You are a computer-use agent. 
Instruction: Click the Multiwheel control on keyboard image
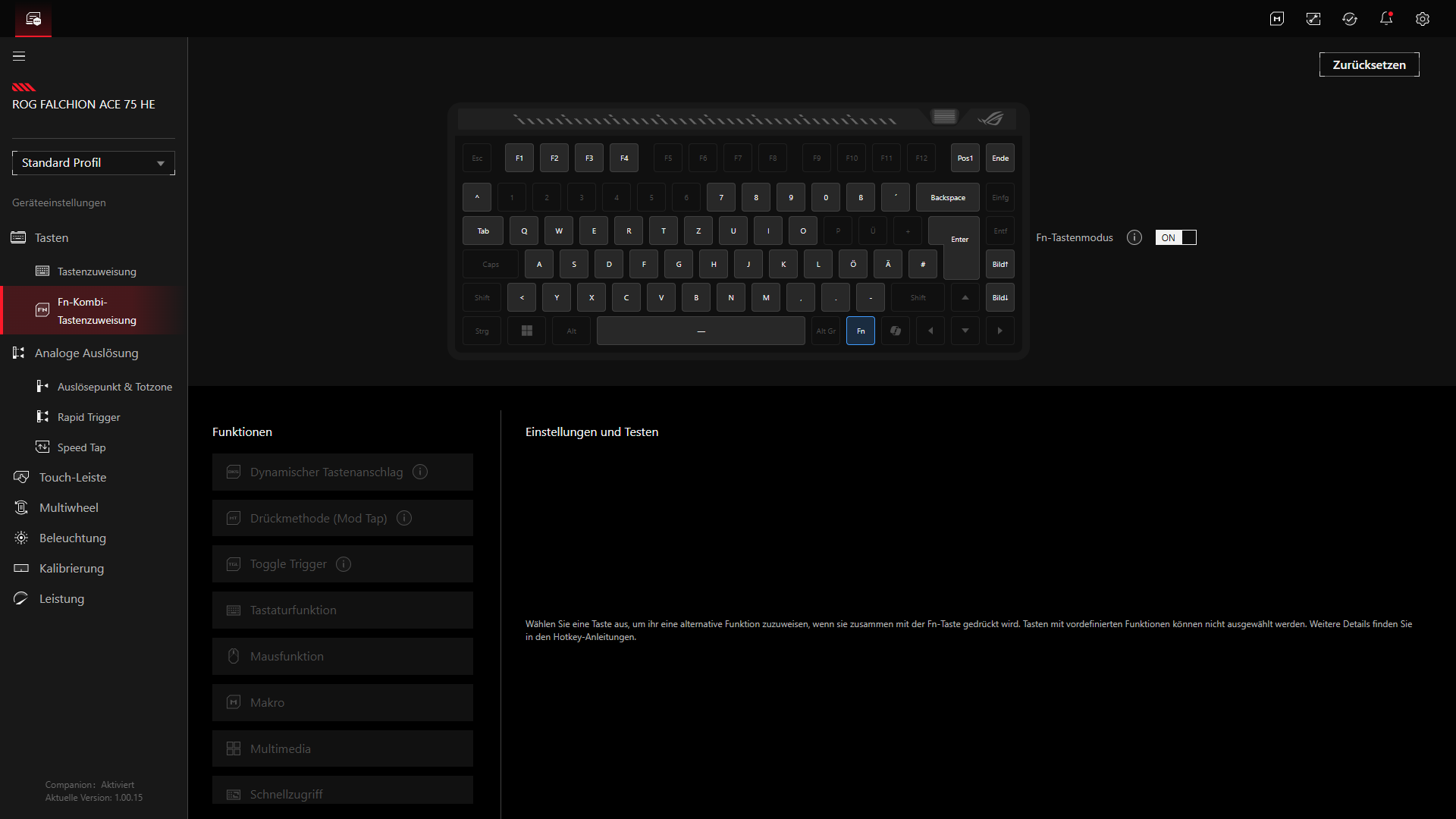(944, 117)
